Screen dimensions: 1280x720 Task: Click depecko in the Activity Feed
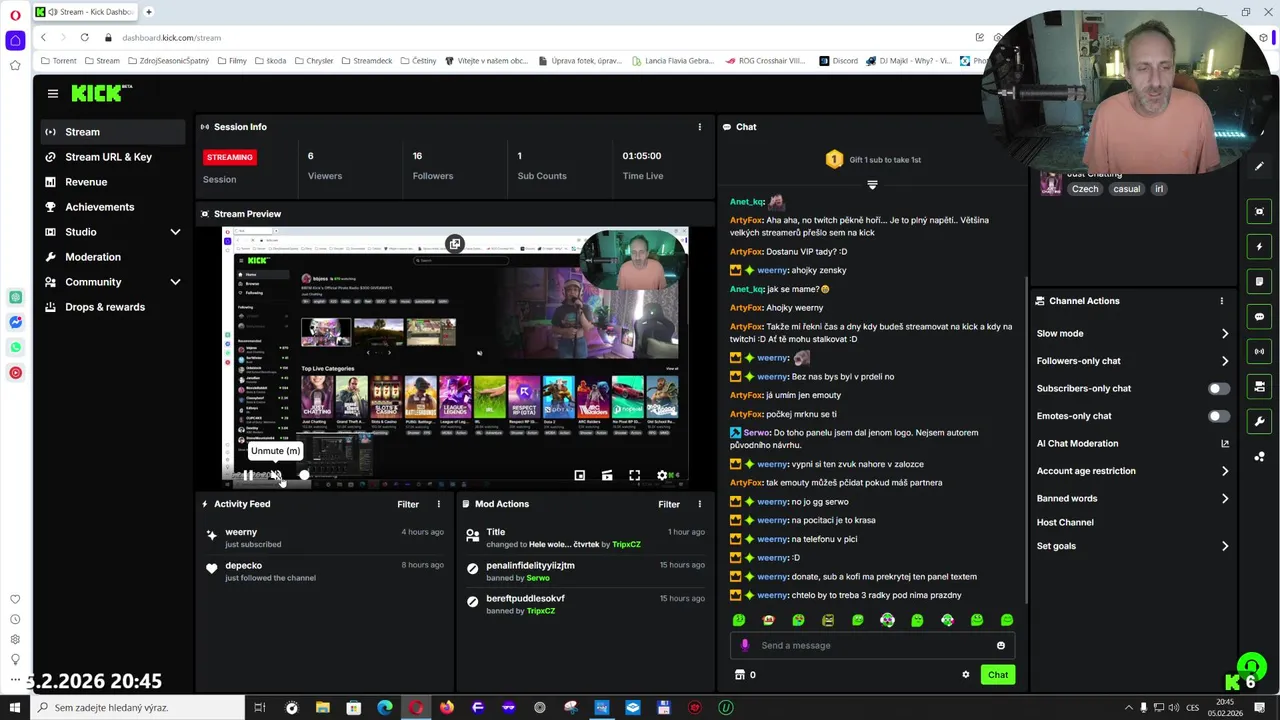[x=243, y=566]
